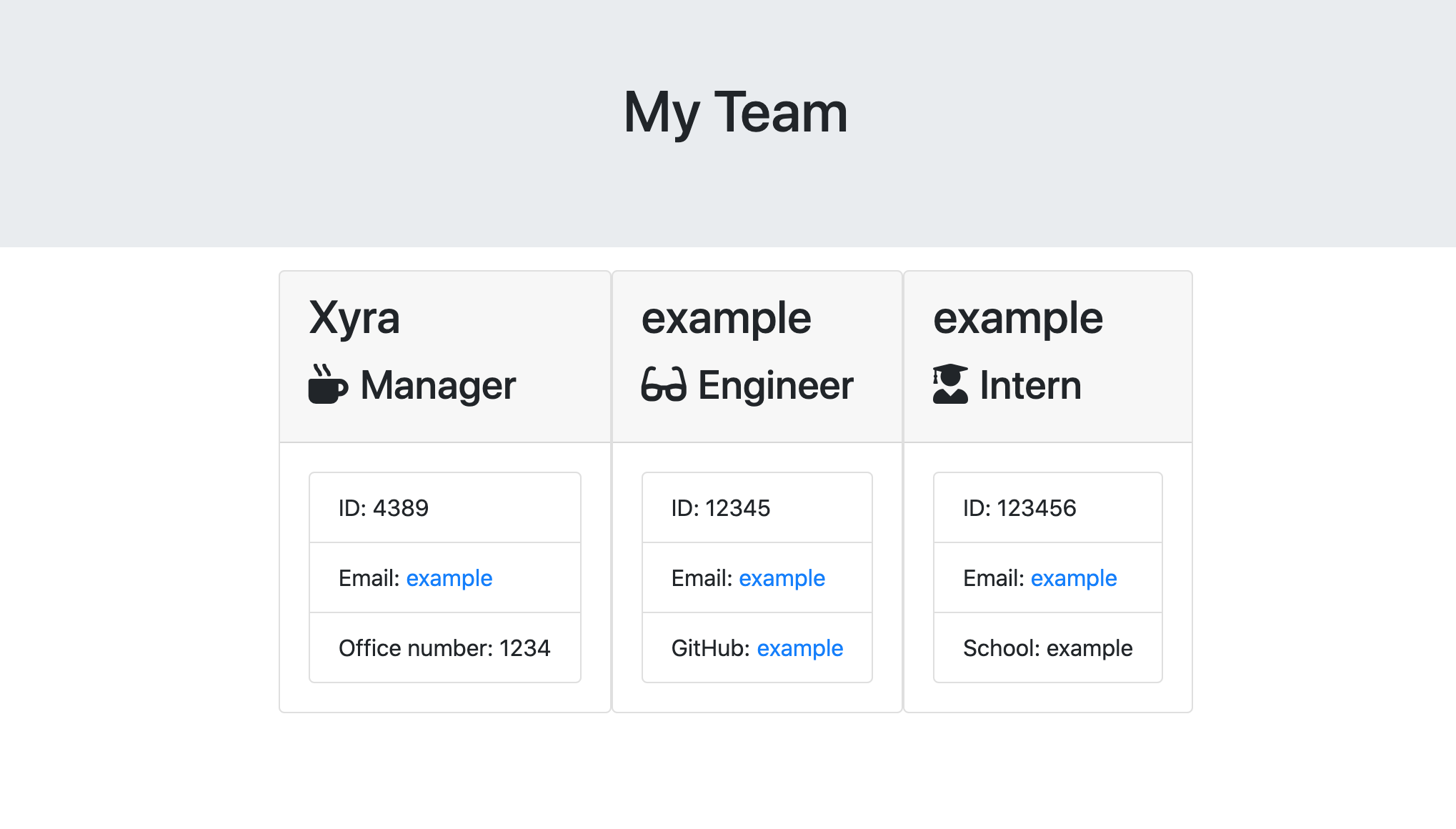The image size is (1456, 829).
Task: Click the Intern card's example name
Action: point(1018,319)
